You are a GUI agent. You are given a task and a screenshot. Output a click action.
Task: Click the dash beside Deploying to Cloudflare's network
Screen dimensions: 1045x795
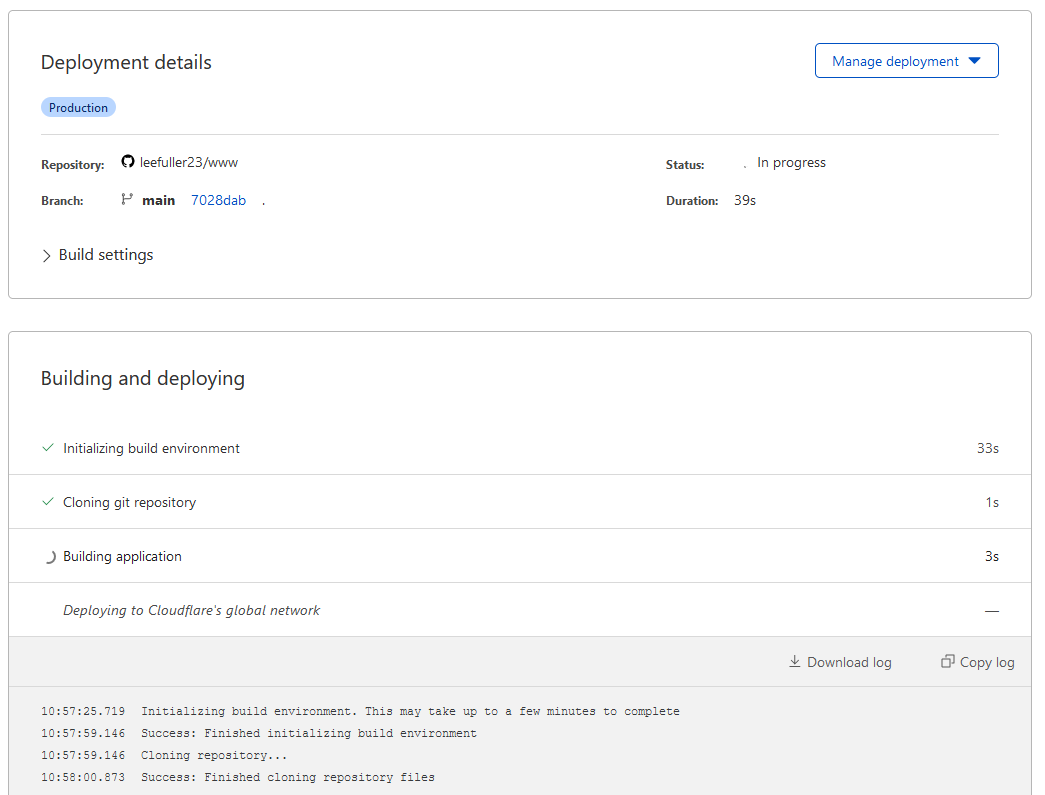(991, 609)
